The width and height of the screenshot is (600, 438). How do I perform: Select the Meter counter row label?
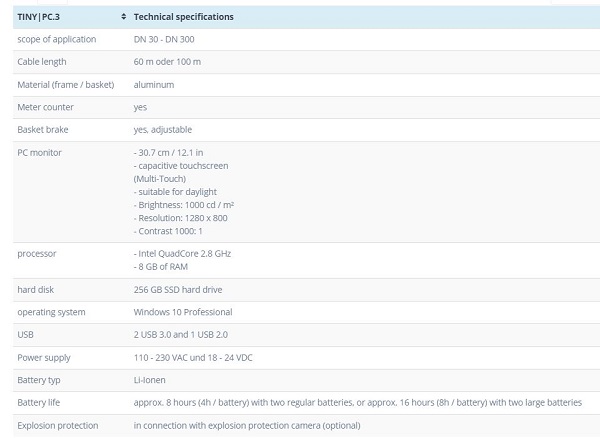tap(45, 107)
